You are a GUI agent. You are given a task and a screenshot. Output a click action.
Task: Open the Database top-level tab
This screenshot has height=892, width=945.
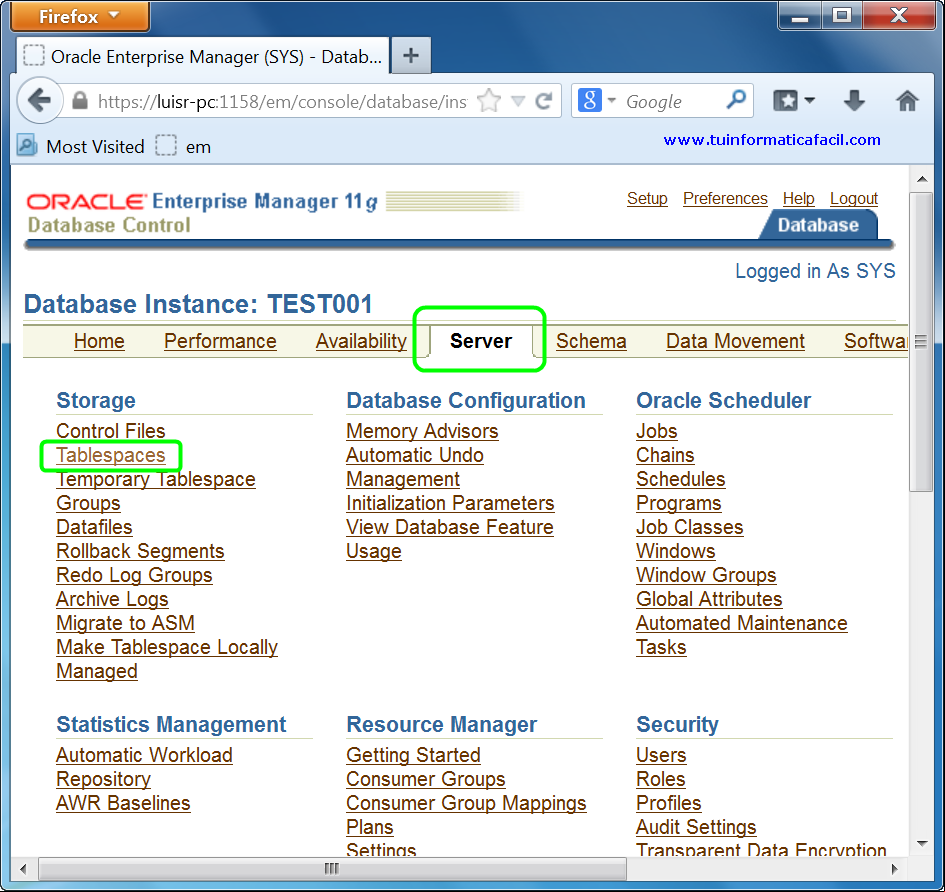click(x=818, y=225)
